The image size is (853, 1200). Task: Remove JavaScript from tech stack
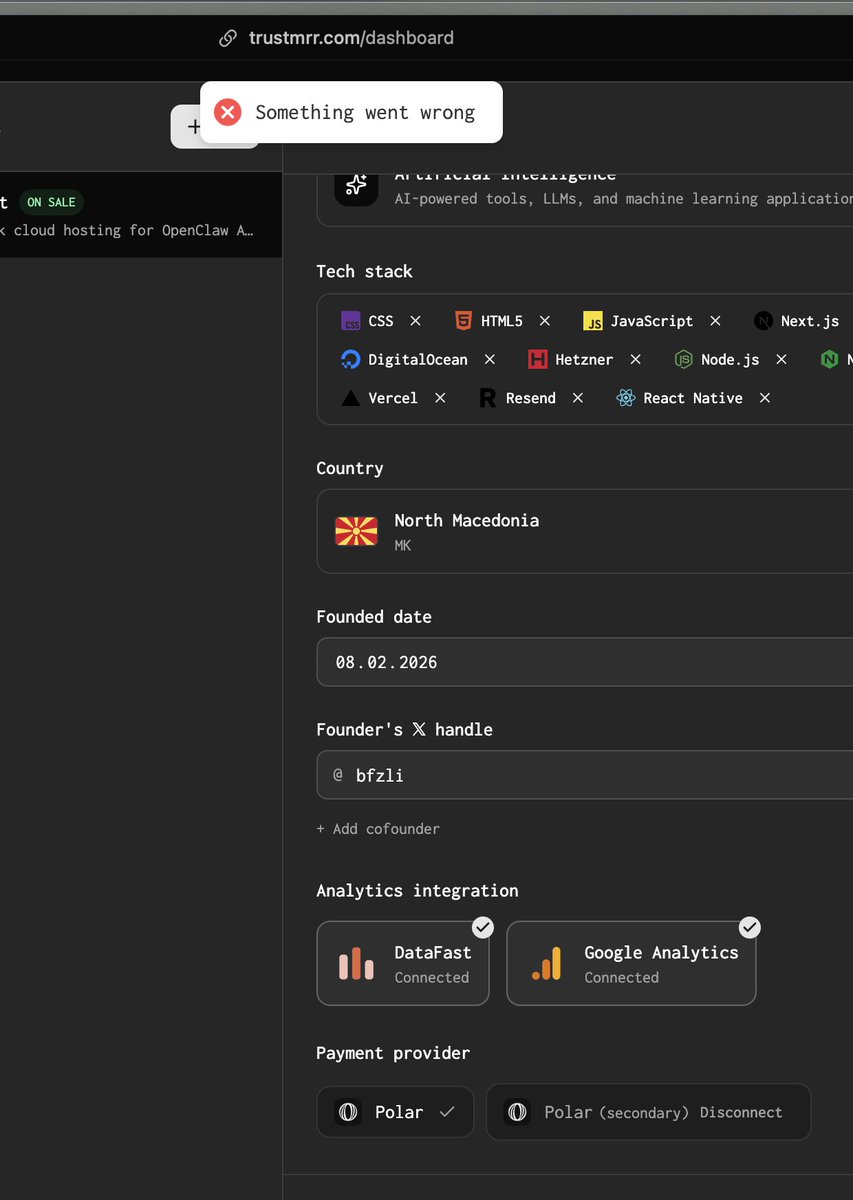[x=715, y=321]
